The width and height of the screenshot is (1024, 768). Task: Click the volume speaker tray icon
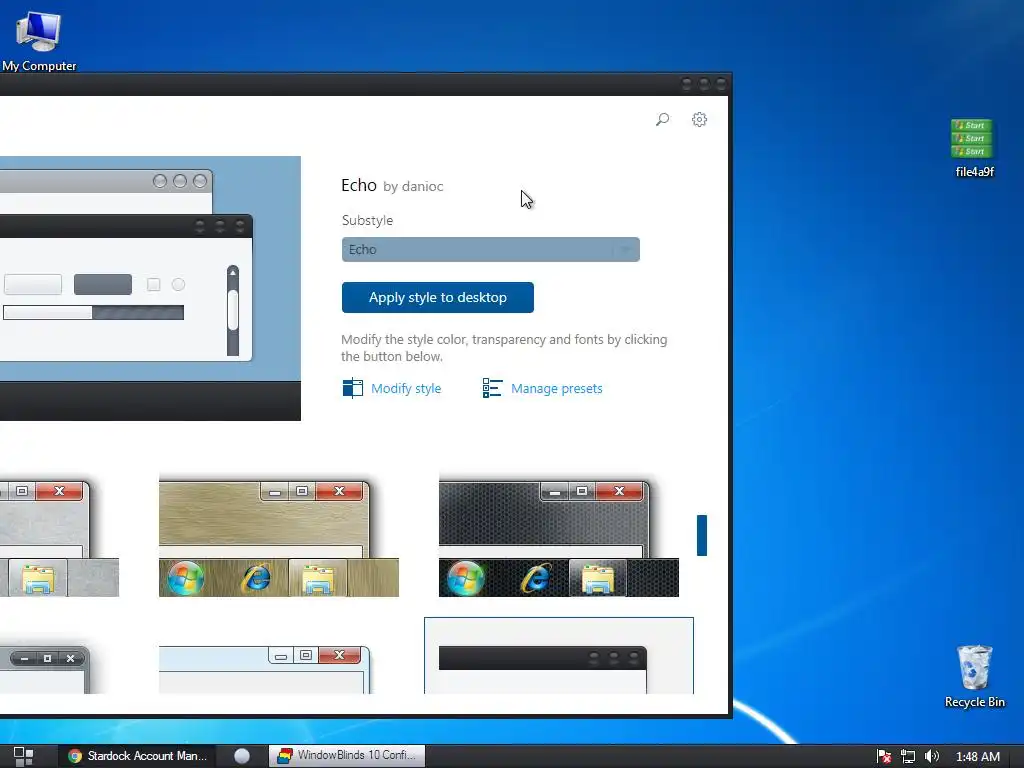[932, 756]
